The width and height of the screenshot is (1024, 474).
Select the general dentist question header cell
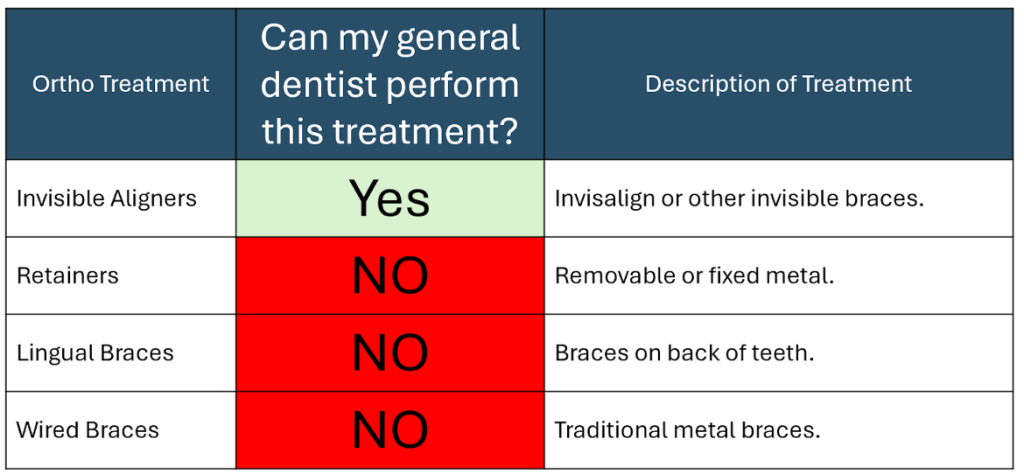(390, 84)
